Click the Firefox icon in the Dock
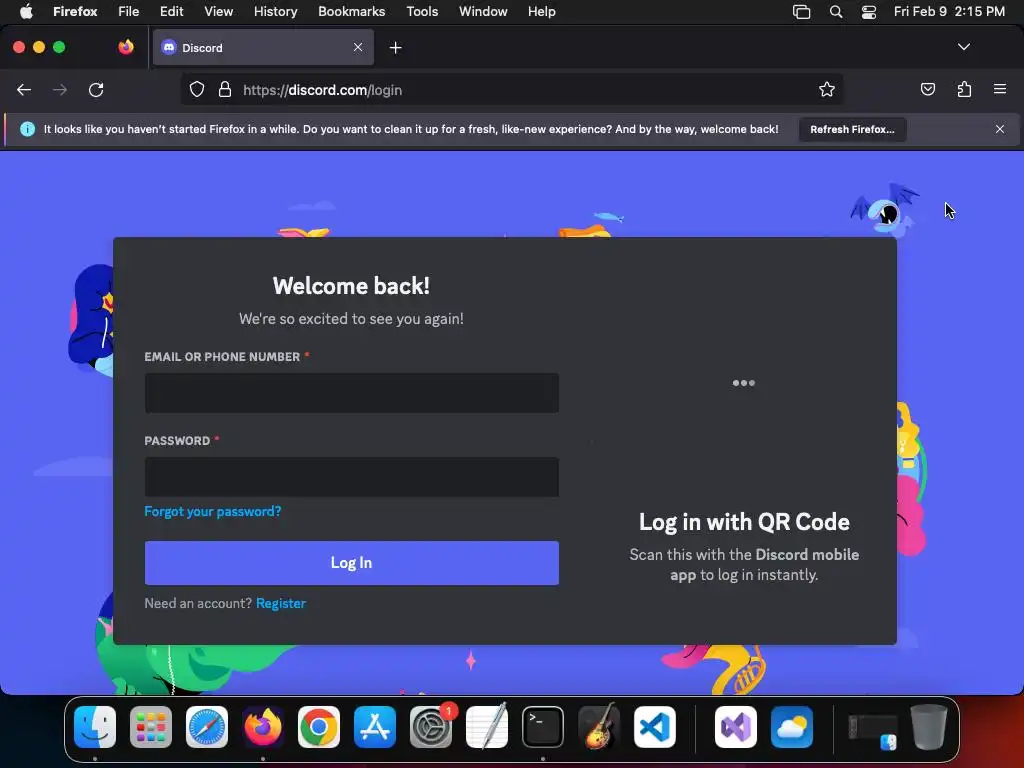Image resolution: width=1024 pixels, height=768 pixels. pyautogui.click(x=263, y=727)
